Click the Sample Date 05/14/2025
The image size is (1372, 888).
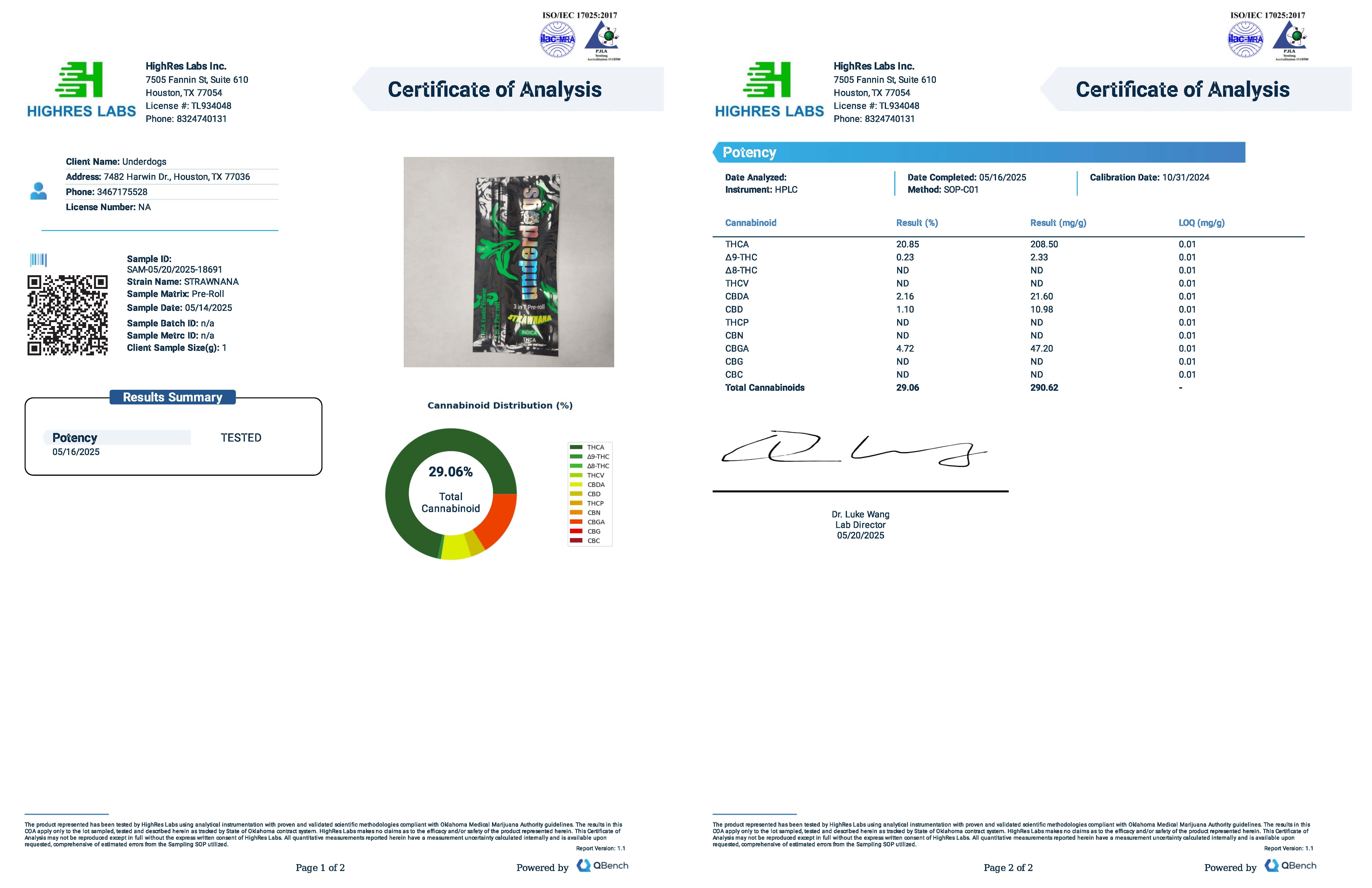[179, 308]
